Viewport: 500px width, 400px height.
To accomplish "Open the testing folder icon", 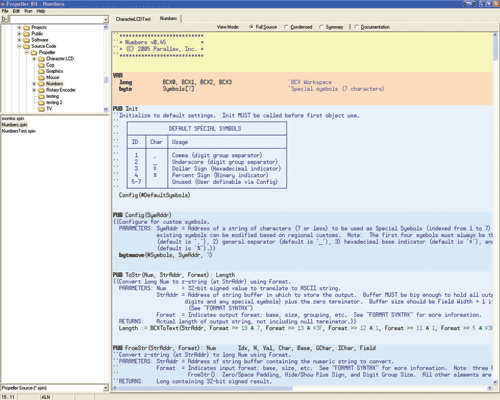I will (41, 96).
